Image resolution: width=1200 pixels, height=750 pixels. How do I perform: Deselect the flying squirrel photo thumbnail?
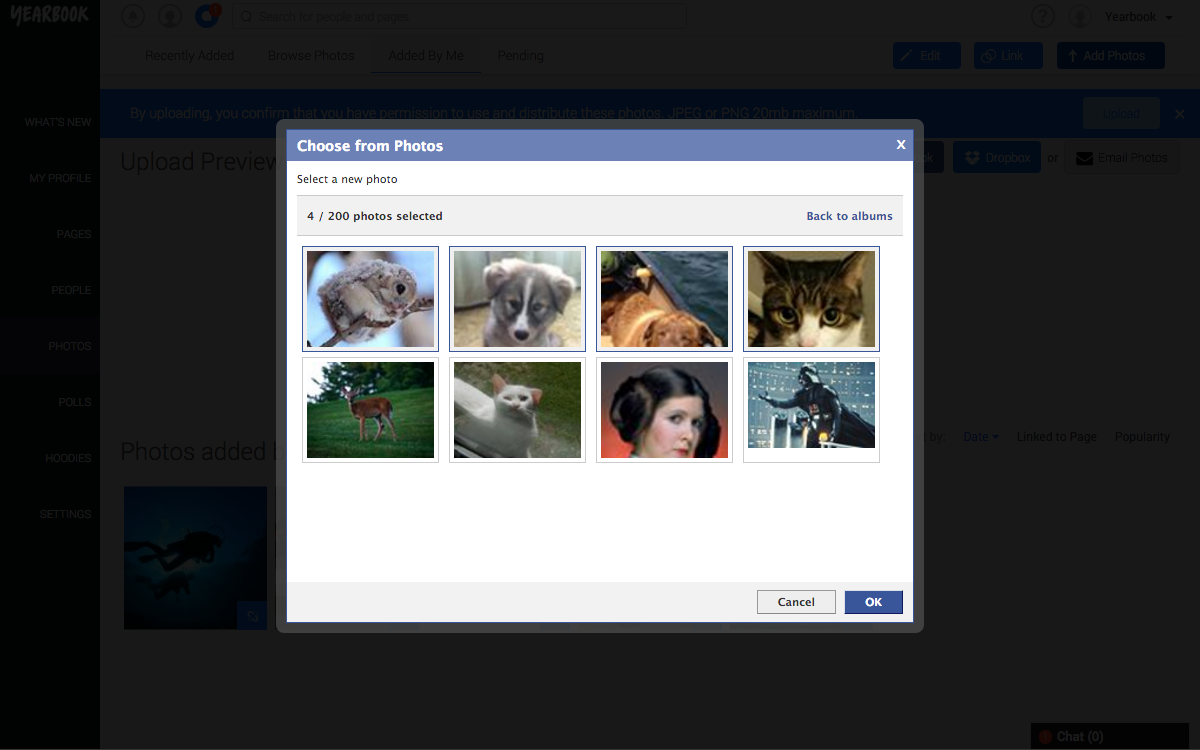tap(370, 299)
